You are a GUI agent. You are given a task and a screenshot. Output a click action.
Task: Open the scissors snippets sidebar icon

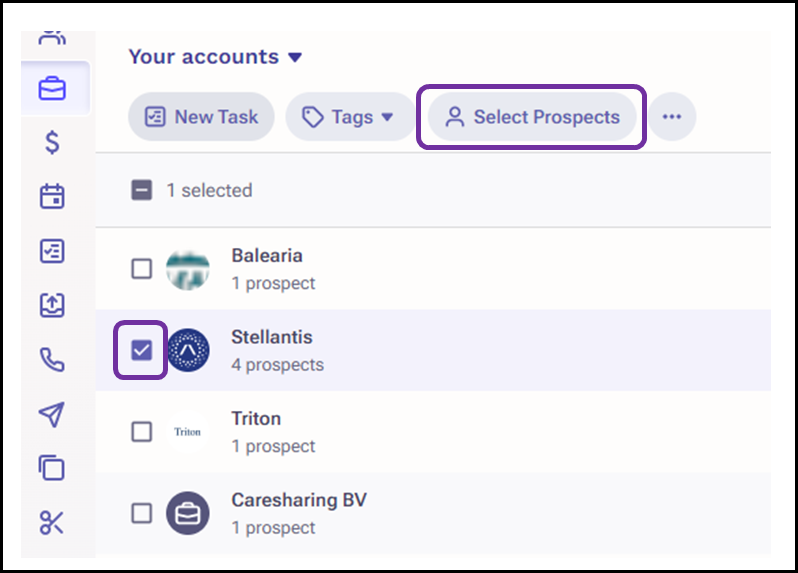click(52, 523)
